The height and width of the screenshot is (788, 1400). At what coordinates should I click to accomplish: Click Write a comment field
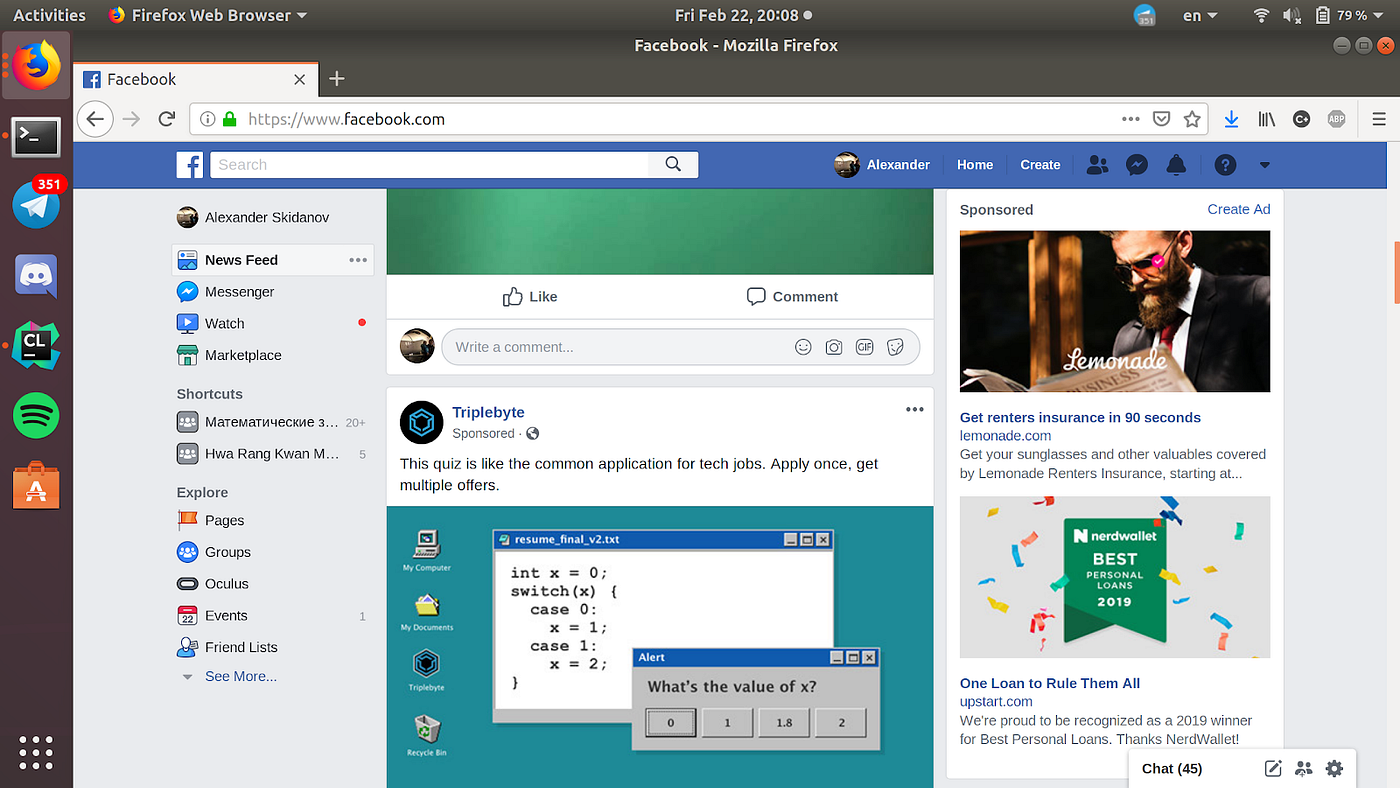680,347
